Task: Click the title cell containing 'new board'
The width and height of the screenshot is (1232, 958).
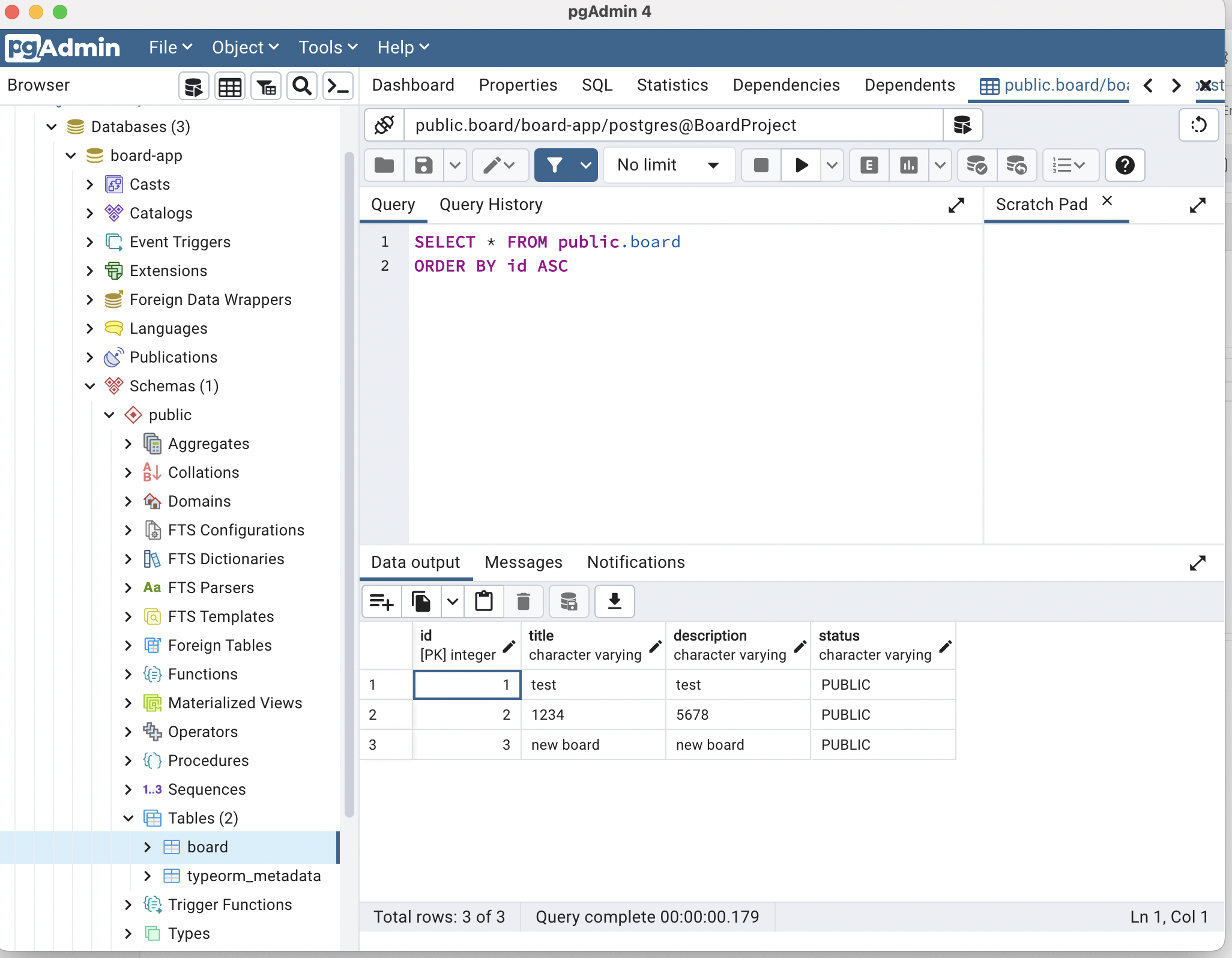Action: (592, 745)
